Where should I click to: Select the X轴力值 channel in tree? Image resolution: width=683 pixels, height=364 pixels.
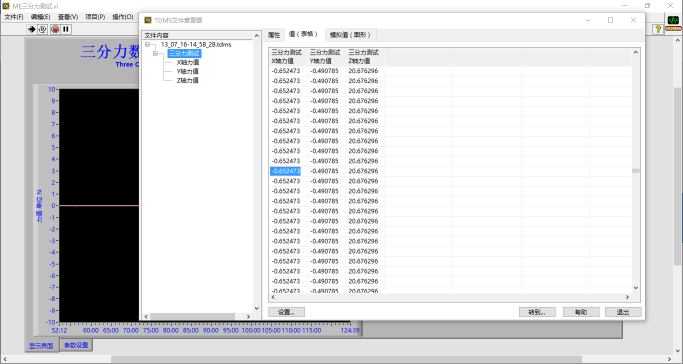pyautogui.click(x=188, y=62)
